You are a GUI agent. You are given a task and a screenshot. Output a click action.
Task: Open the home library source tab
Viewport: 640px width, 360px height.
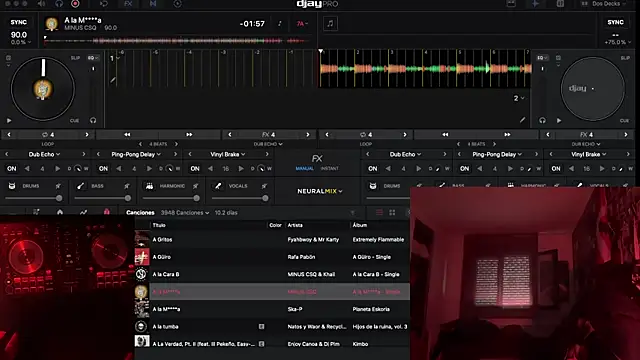(60, 212)
